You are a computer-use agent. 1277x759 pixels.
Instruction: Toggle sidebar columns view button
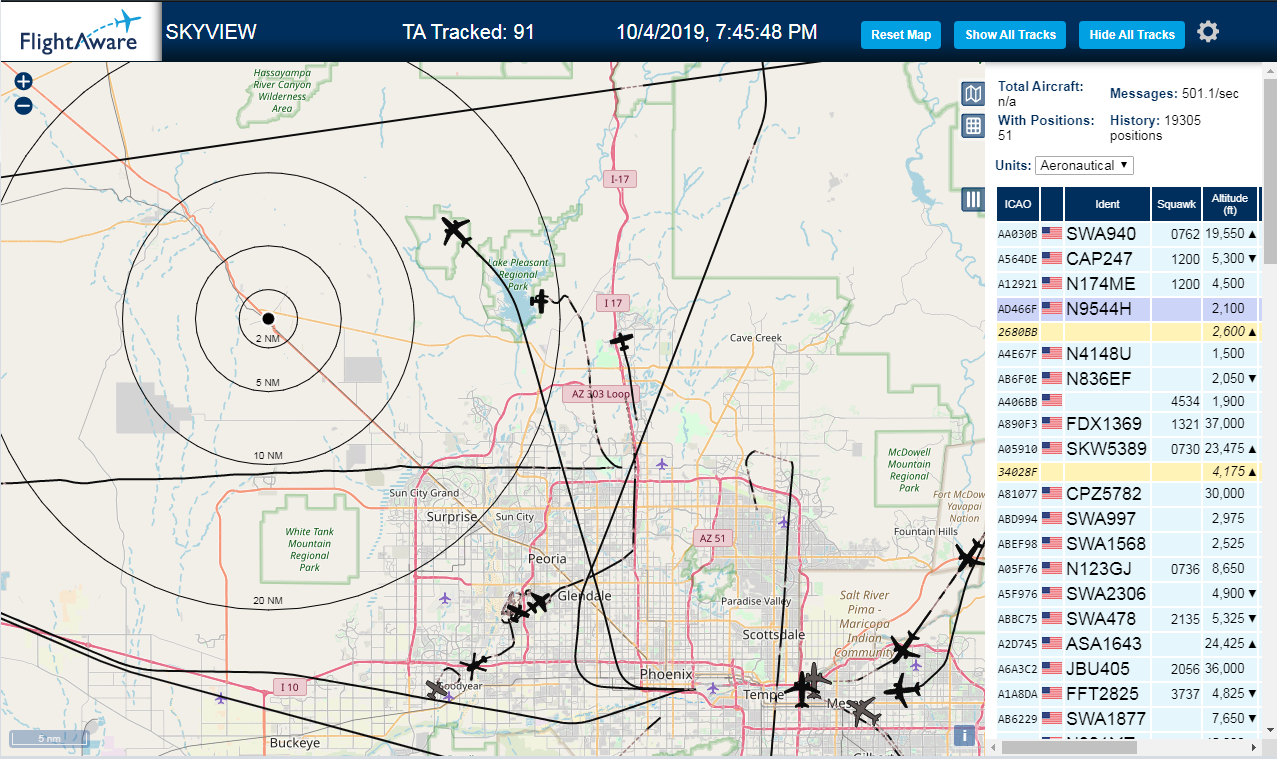(x=973, y=199)
